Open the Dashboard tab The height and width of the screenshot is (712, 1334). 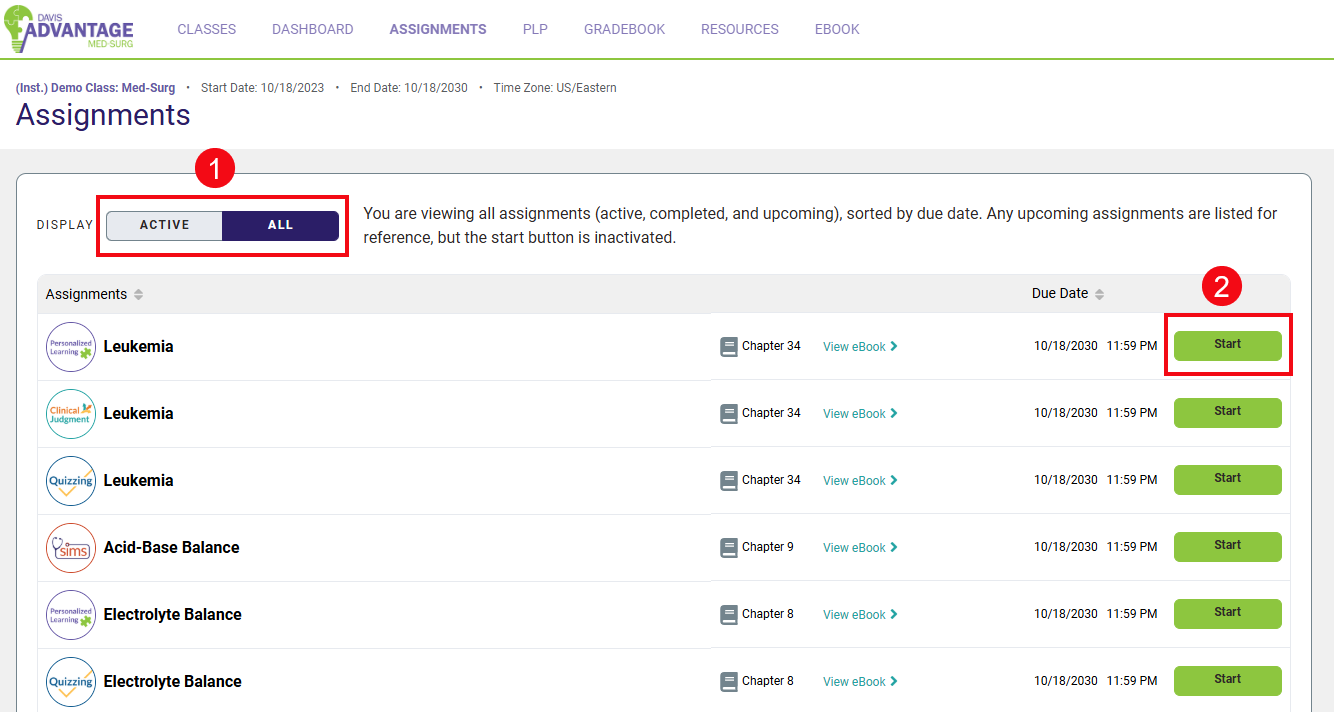(313, 29)
